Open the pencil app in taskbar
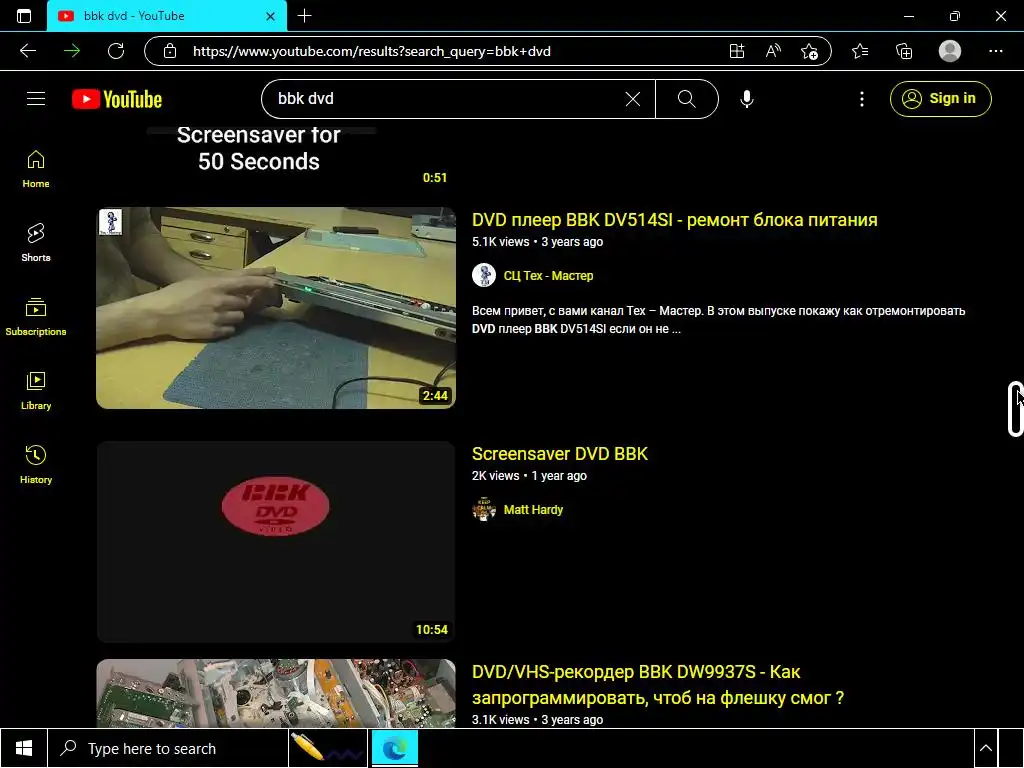The height and width of the screenshot is (768, 1024). tap(328, 748)
